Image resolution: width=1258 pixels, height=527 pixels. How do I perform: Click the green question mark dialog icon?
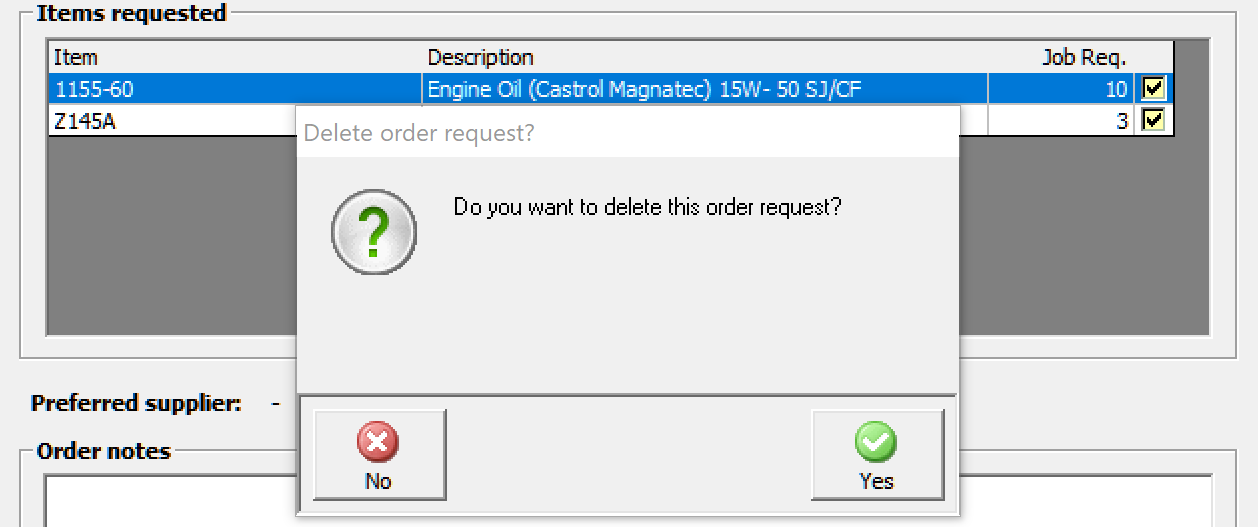[374, 233]
